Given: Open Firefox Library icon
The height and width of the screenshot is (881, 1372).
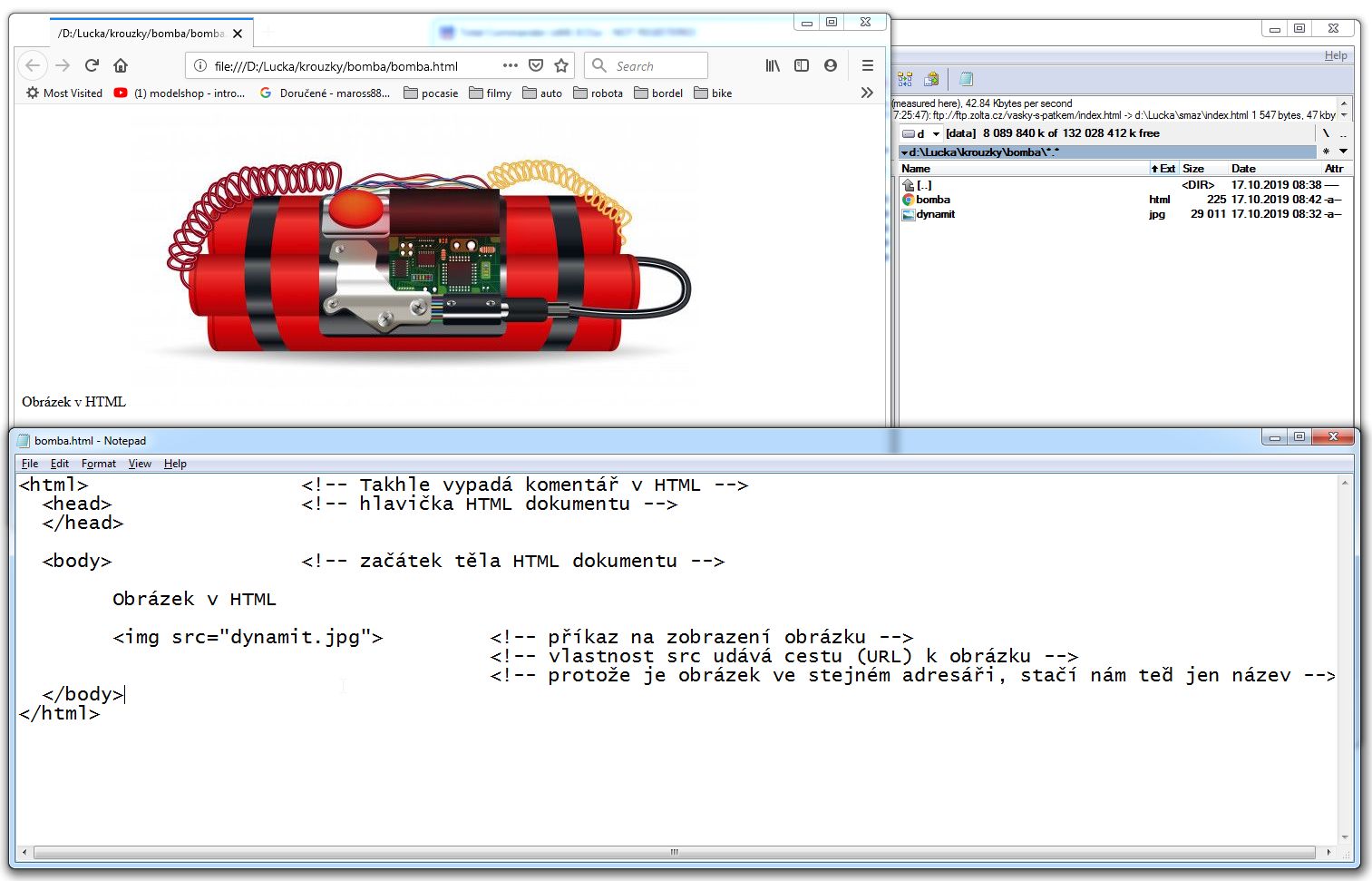Looking at the screenshot, I should coord(773,65).
